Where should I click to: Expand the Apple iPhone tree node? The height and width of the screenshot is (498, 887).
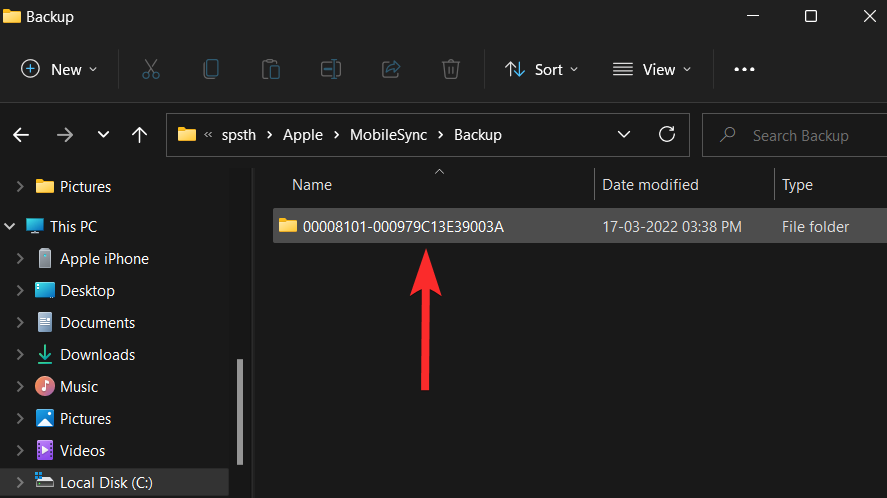coord(20,259)
